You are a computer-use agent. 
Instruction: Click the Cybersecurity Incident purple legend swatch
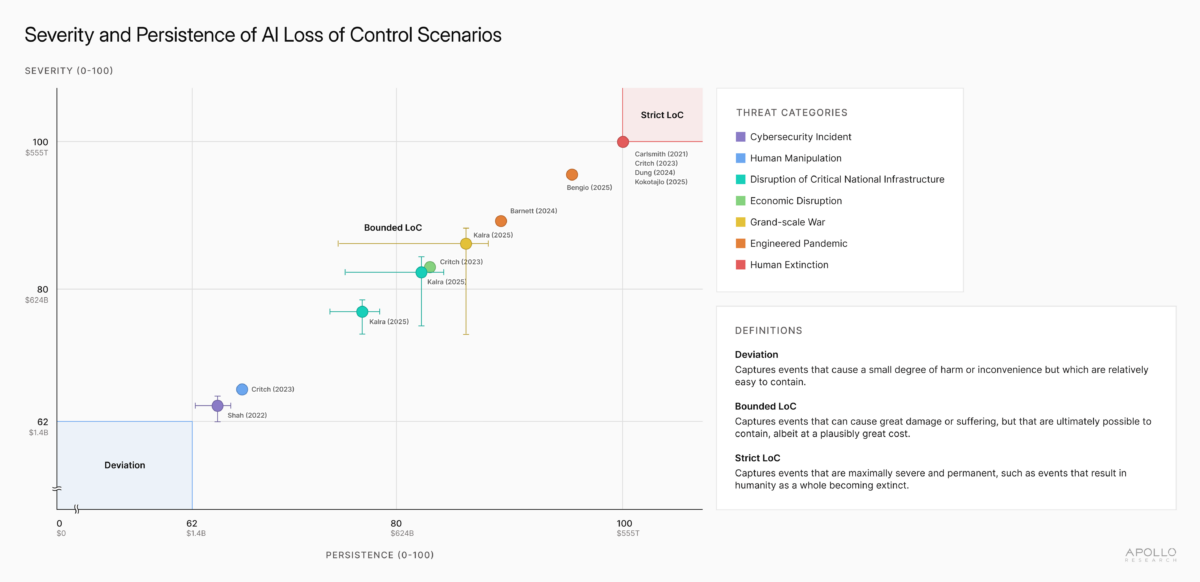tap(740, 137)
